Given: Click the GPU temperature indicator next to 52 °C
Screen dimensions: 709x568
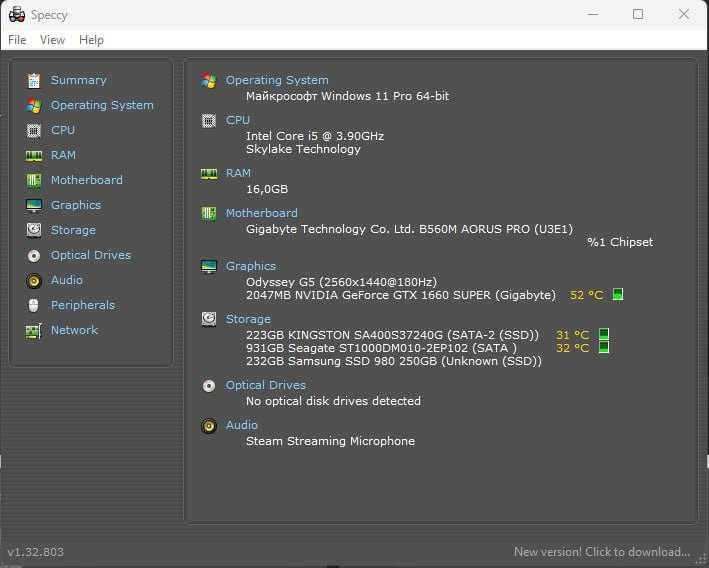Looking at the screenshot, I should pyautogui.click(x=618, y=294).
